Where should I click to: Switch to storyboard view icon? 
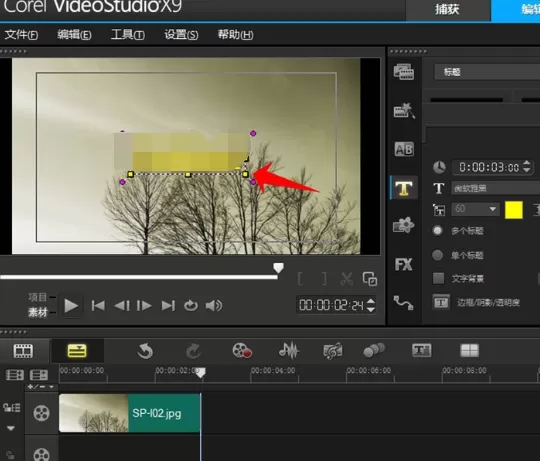click(23, 351)
